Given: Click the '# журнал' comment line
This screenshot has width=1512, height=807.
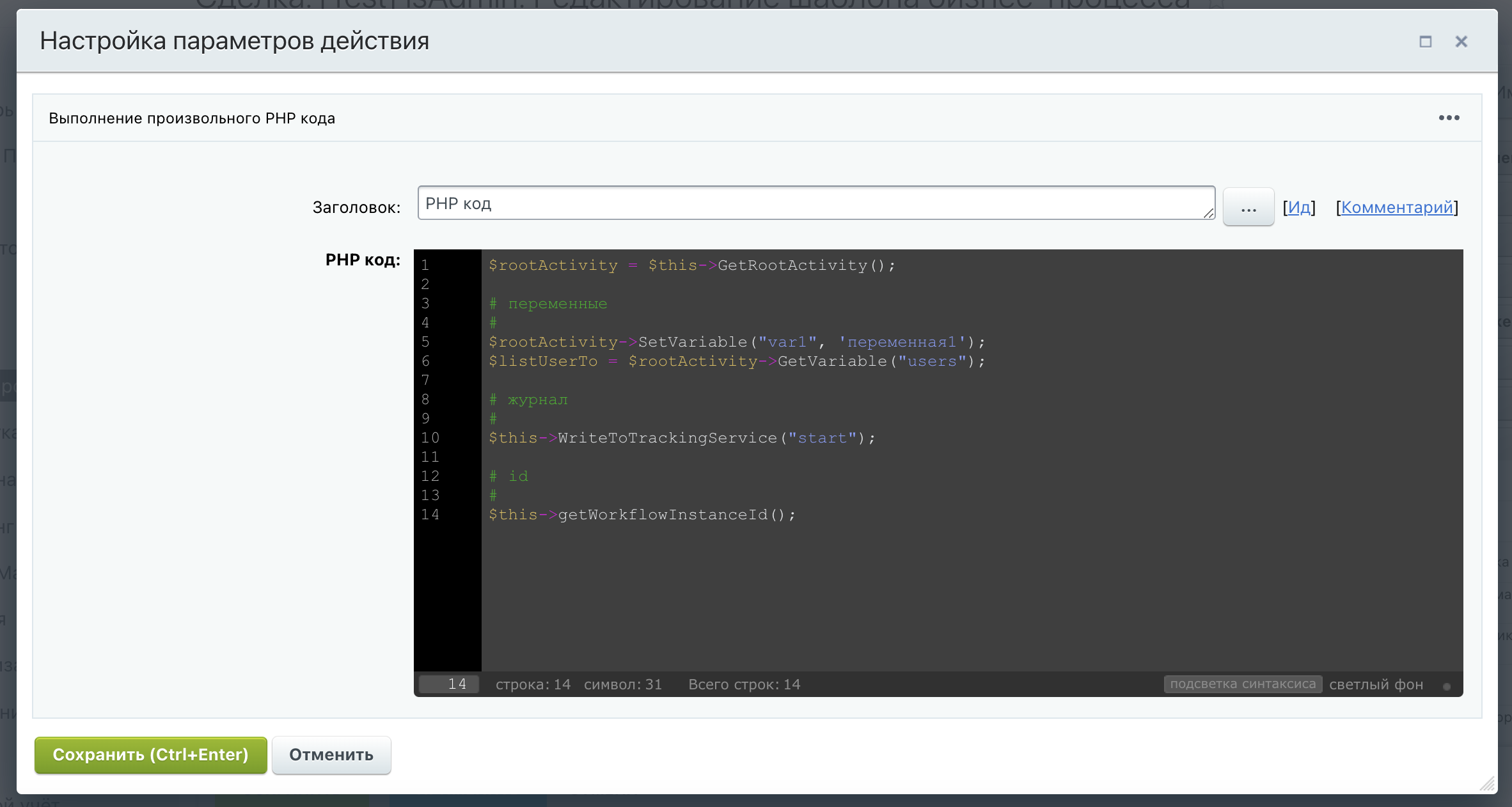Looking at the screenshot, I should (x=529, y=400).
